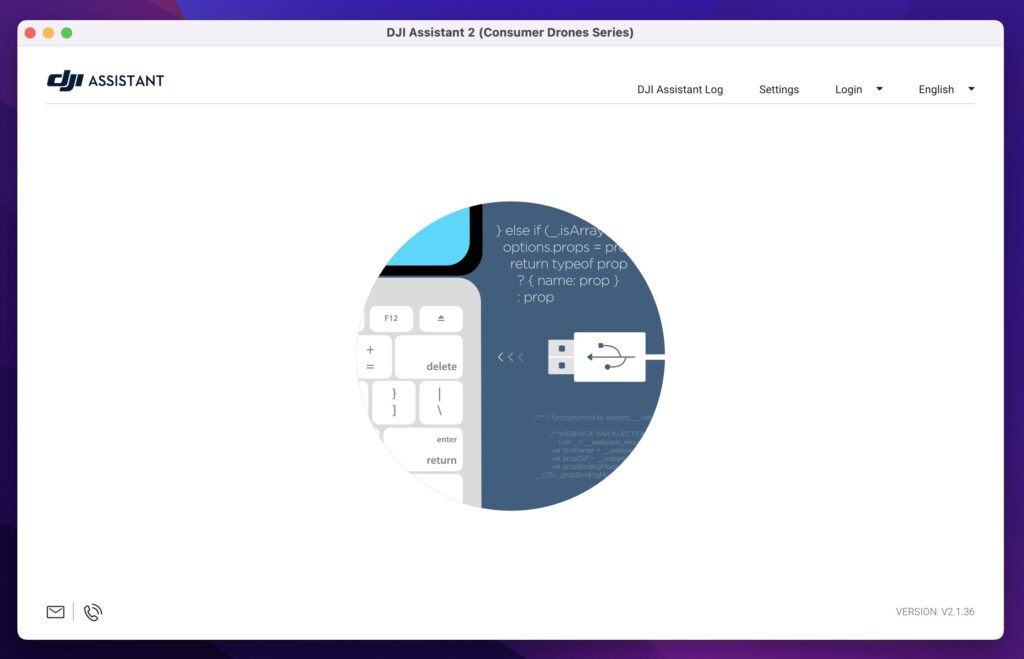The width and height of the screenshot is (1024, 659).
Task: Minimize window with the yellow button
Action: [x=48, y=33]
